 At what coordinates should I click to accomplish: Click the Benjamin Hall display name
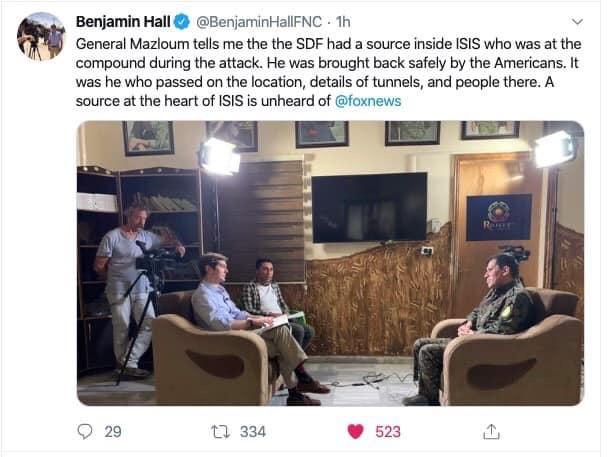pyautogui.click(x=122, y=22)
